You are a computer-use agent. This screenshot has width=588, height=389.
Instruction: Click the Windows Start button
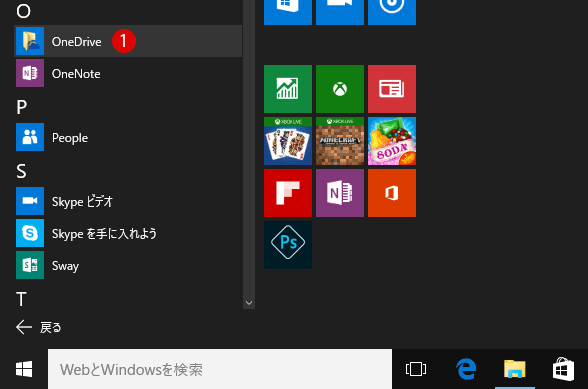[24, 369]
